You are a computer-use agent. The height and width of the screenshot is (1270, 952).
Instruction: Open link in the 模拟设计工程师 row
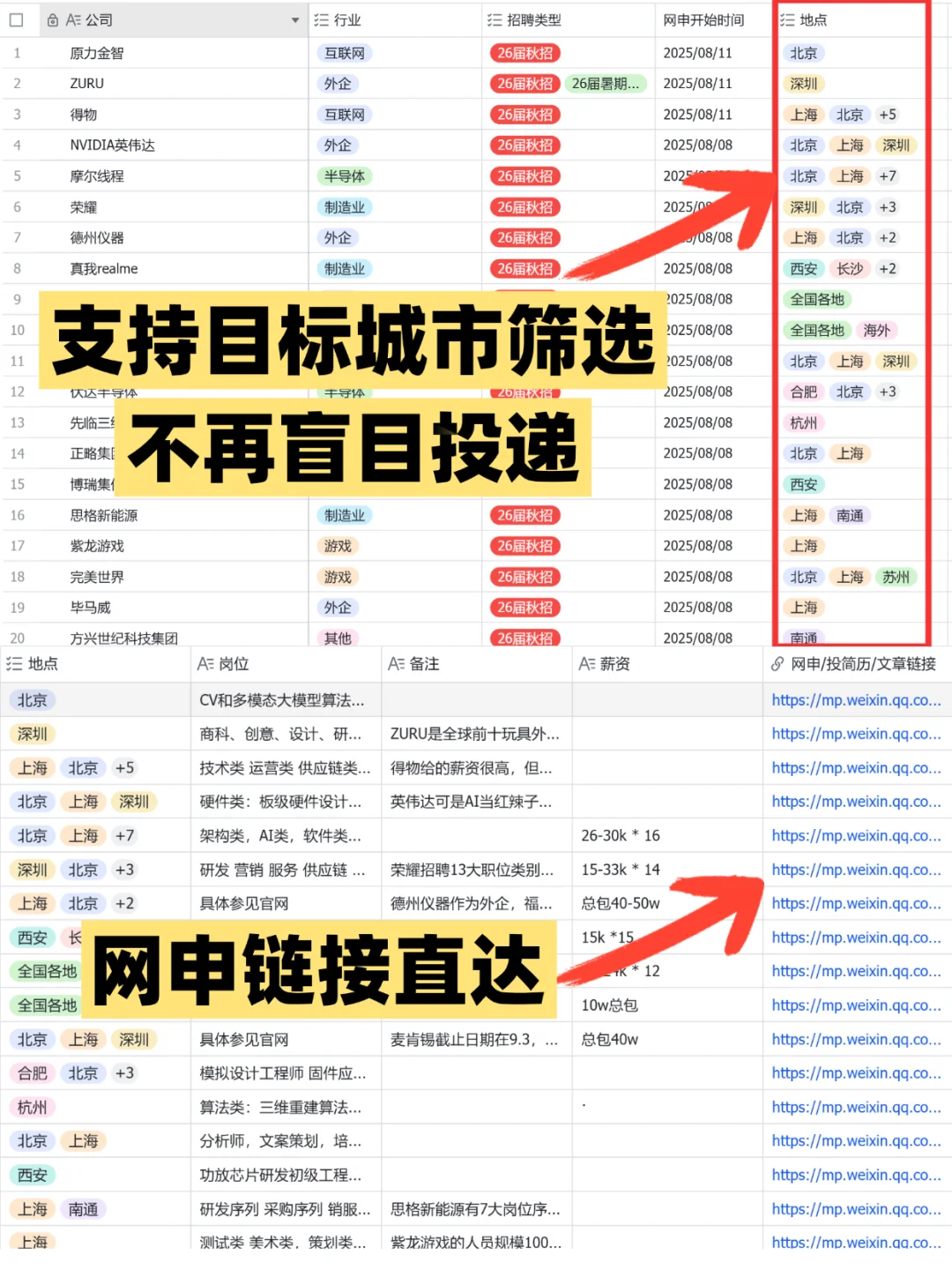click(857, 1073)
